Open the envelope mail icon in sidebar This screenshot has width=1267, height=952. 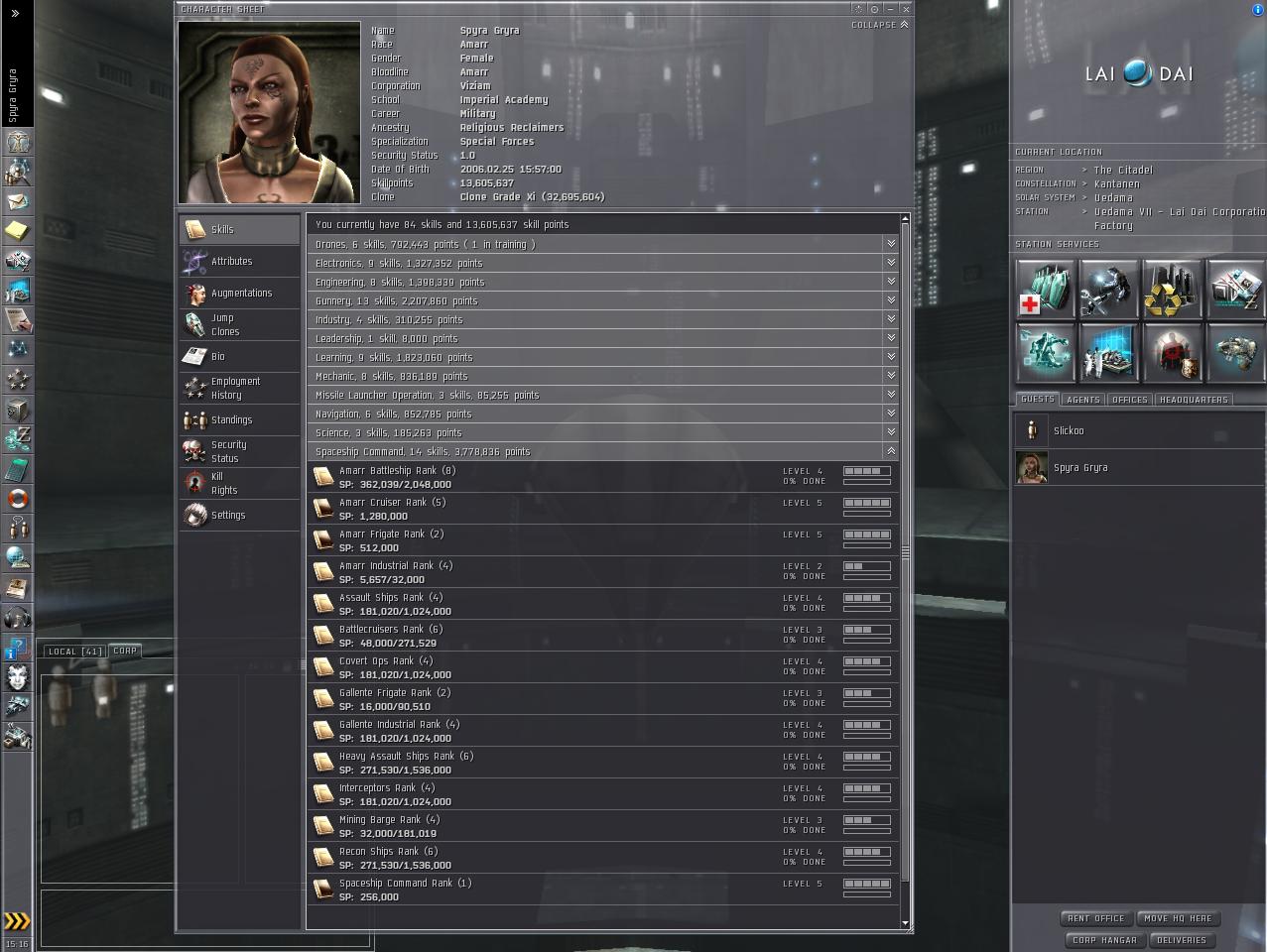17,201
